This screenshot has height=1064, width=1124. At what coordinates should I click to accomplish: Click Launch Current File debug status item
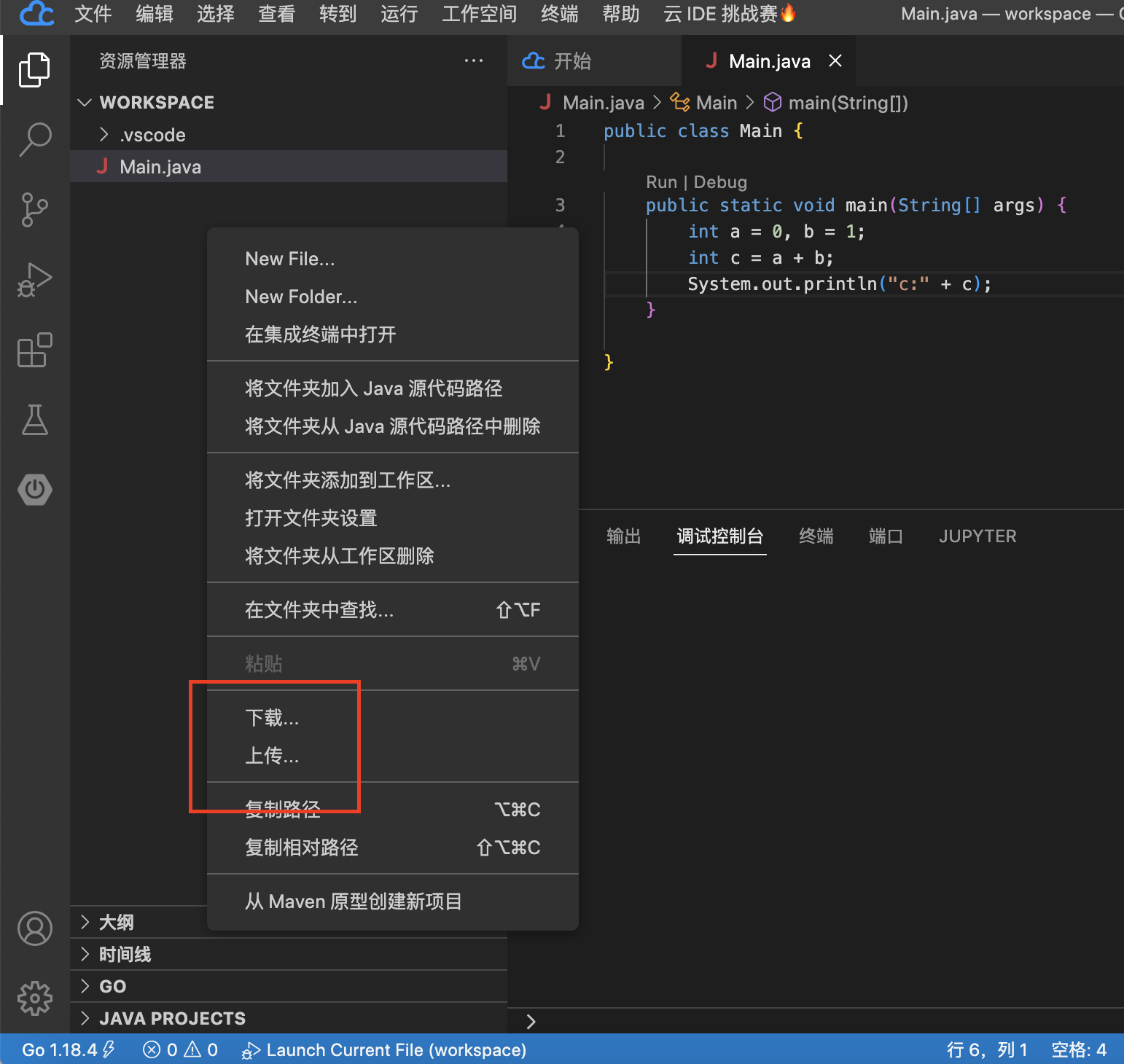(384, 1049)
